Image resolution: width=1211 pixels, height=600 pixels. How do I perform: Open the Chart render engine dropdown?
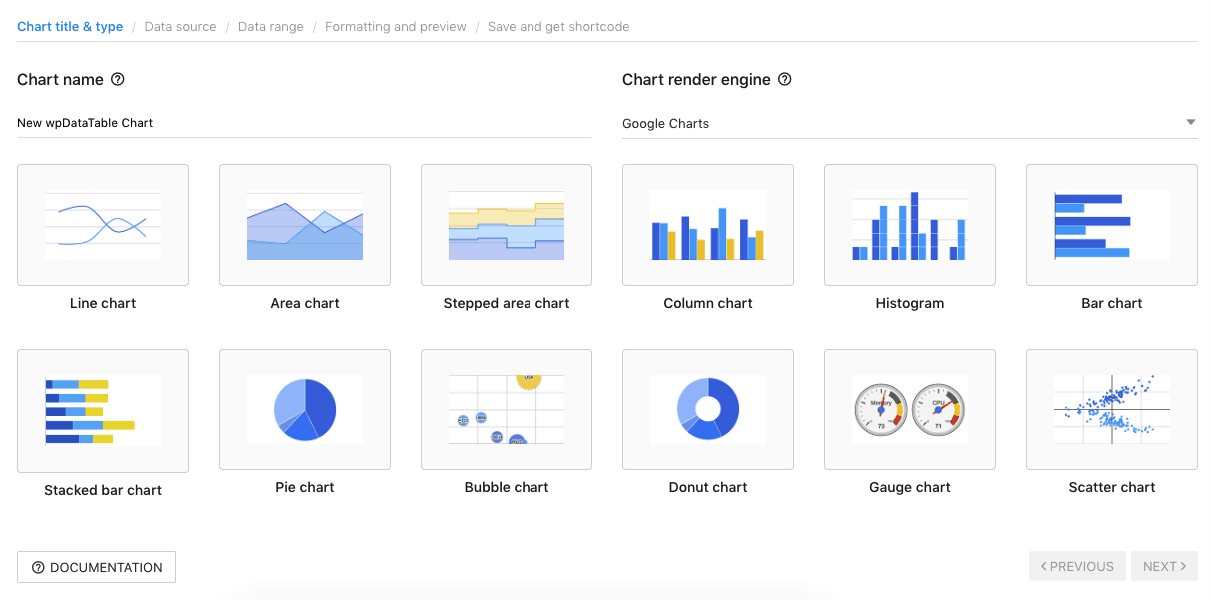(910, 123)
